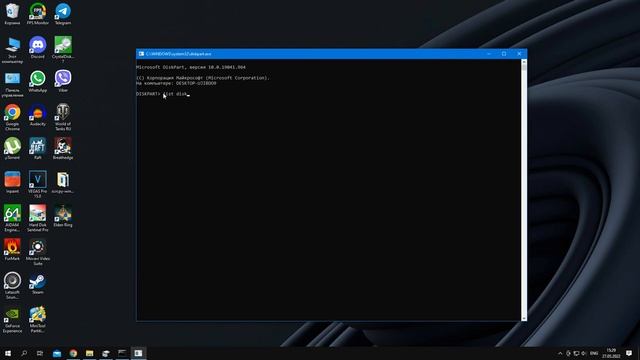The height and width of the screenshot is (360, 640).
Task: Select the red-blue icon left of VEGAS Pro
Action: [12, 182]
